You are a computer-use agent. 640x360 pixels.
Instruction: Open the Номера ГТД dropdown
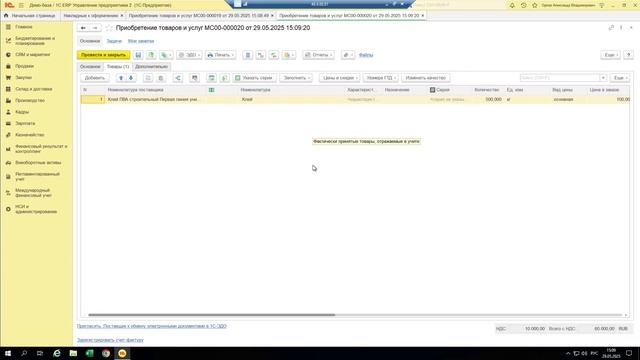[380, 78]
